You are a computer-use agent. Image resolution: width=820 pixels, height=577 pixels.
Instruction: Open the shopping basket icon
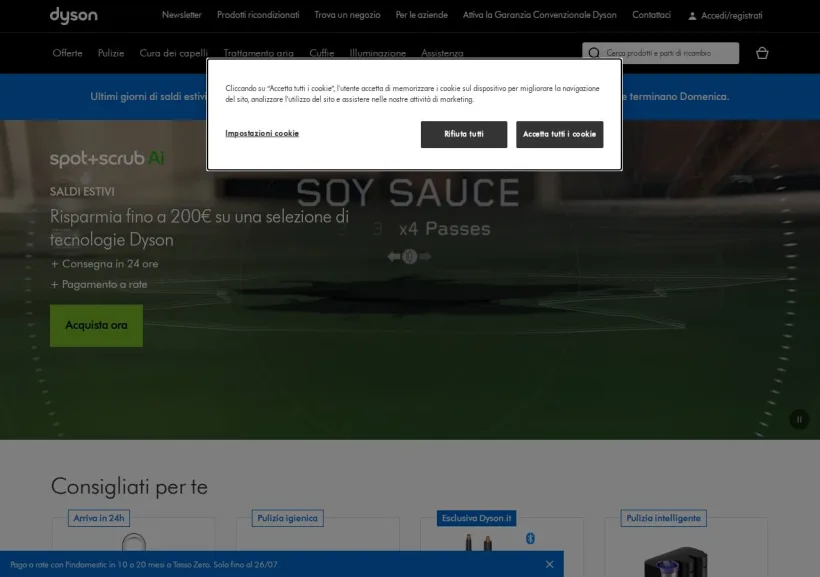pos(762,53)
